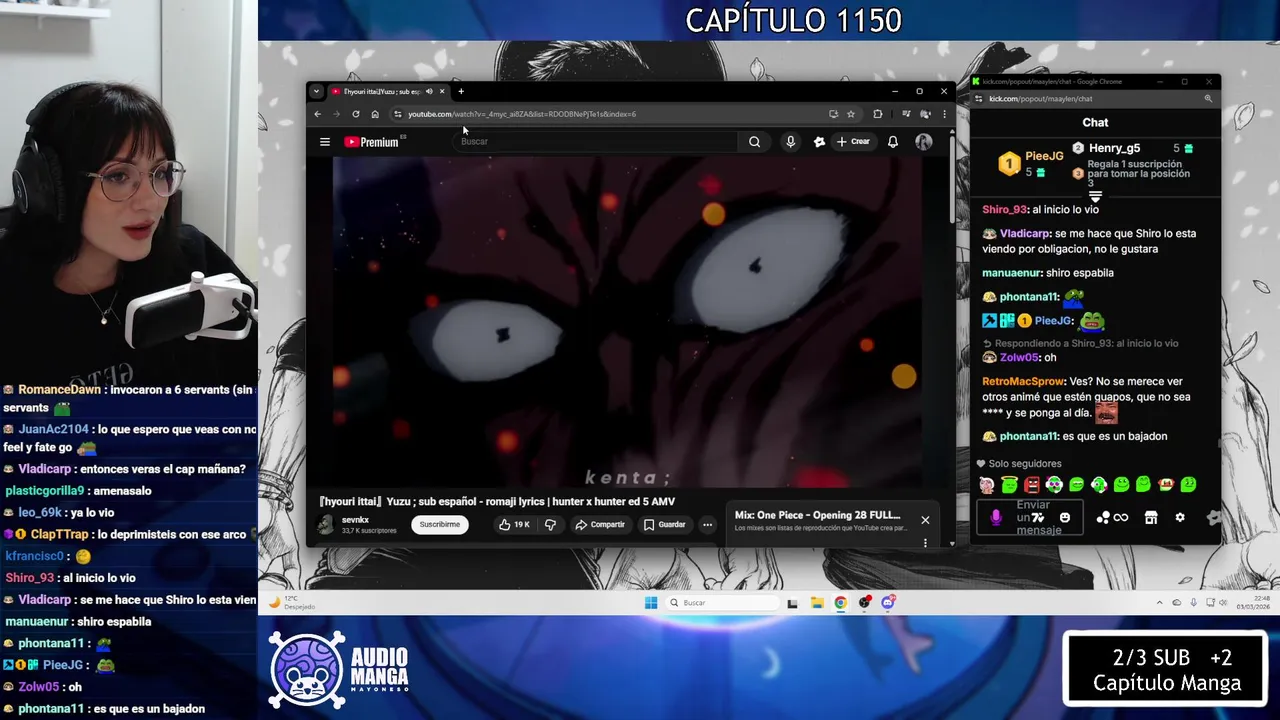Open Kick channel points bubbles icon
The image size is (1280, 720).
(1103, 517)
